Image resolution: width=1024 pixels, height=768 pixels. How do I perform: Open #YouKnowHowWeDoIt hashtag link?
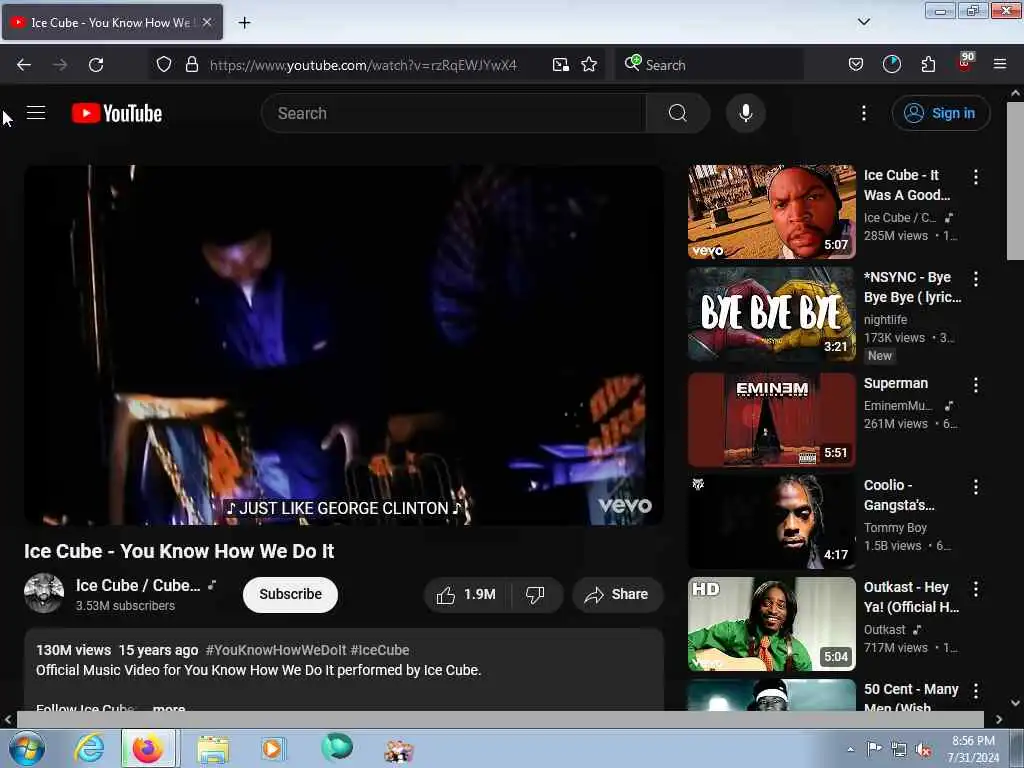276,650
